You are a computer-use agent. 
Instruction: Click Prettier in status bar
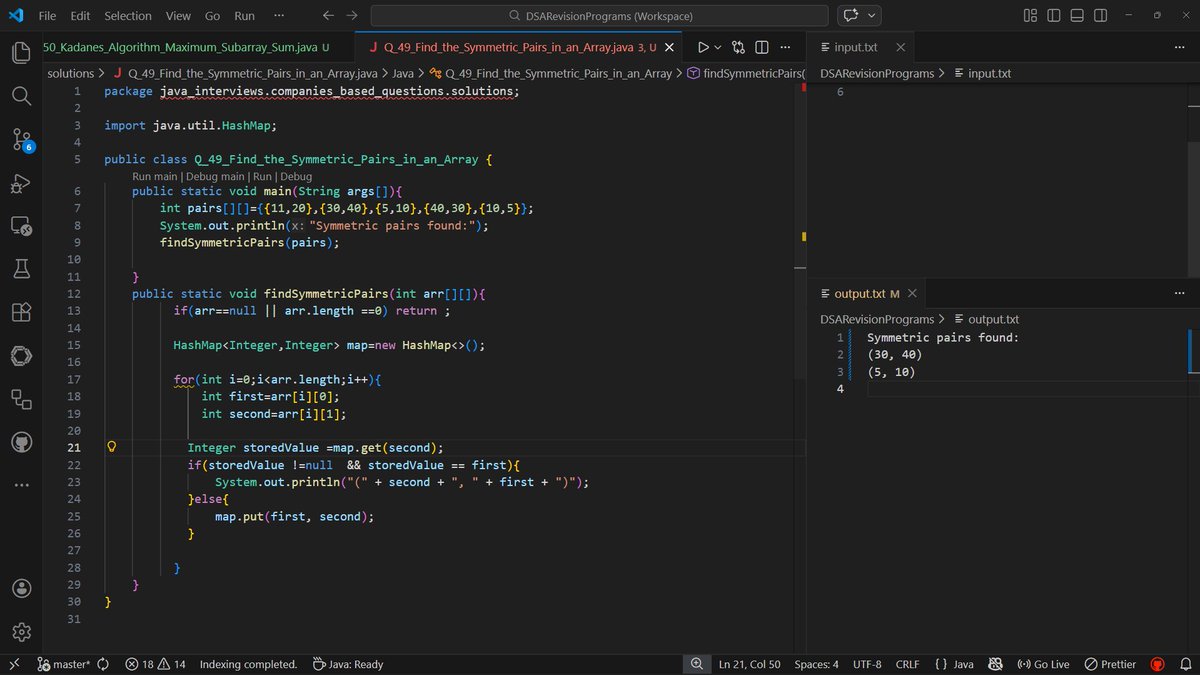coord(1110,664)
